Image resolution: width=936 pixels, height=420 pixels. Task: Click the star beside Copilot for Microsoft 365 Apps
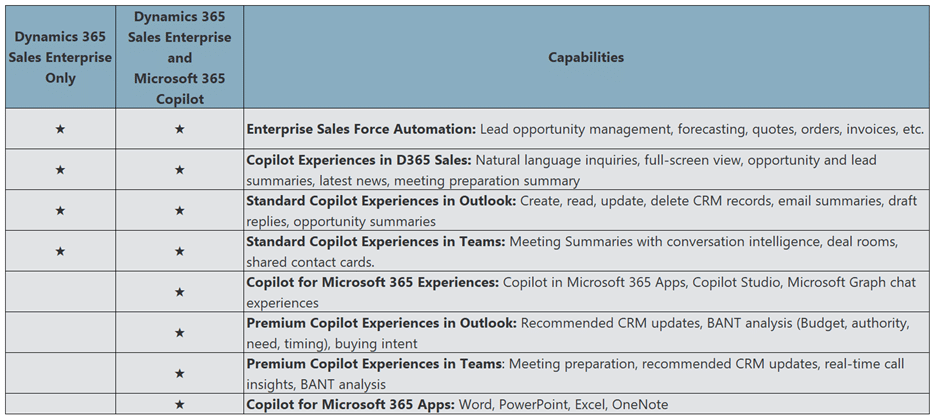coord(179,405)
